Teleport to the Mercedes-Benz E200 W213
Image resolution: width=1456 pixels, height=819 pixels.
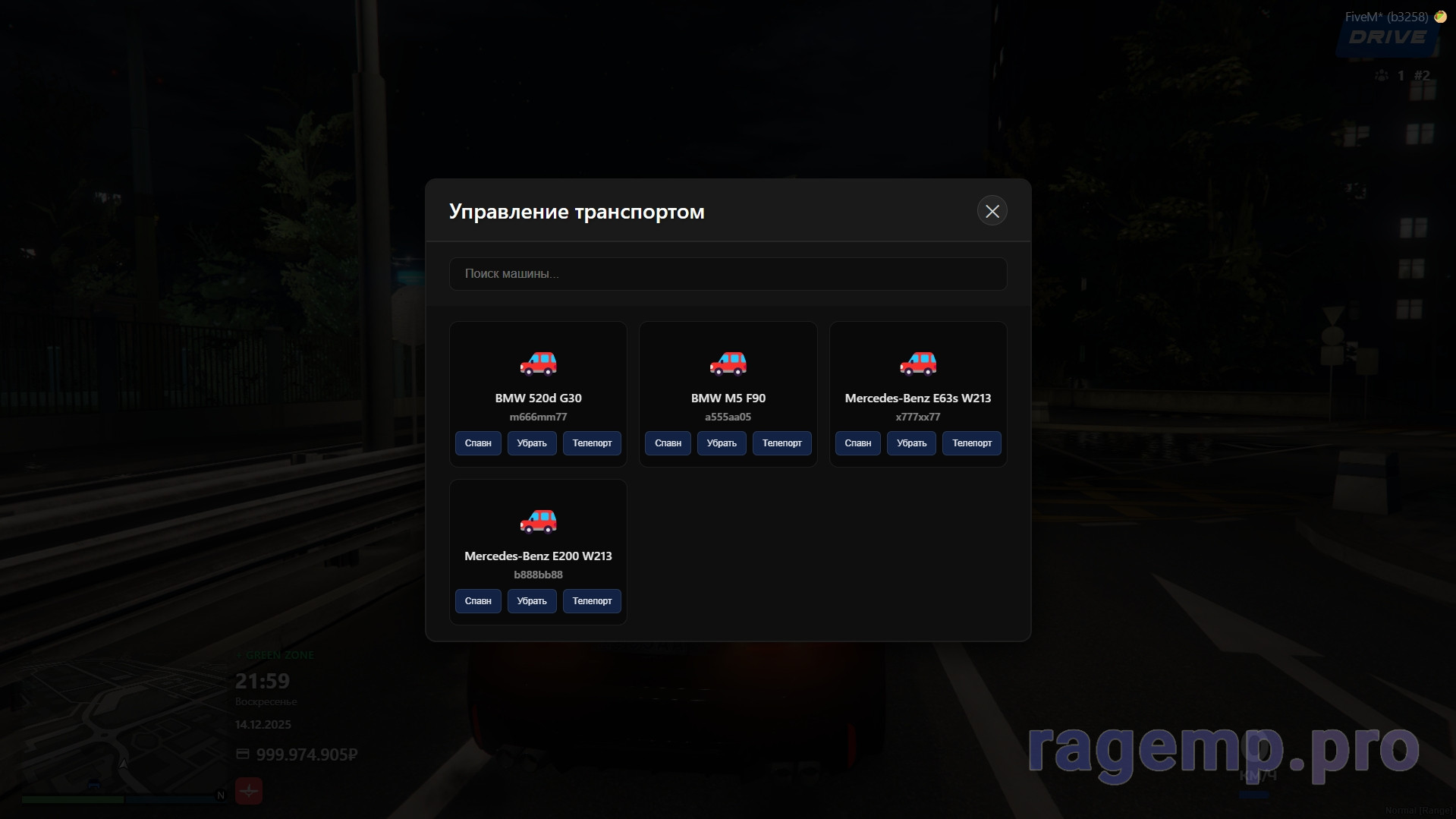[x=592, y=601]
